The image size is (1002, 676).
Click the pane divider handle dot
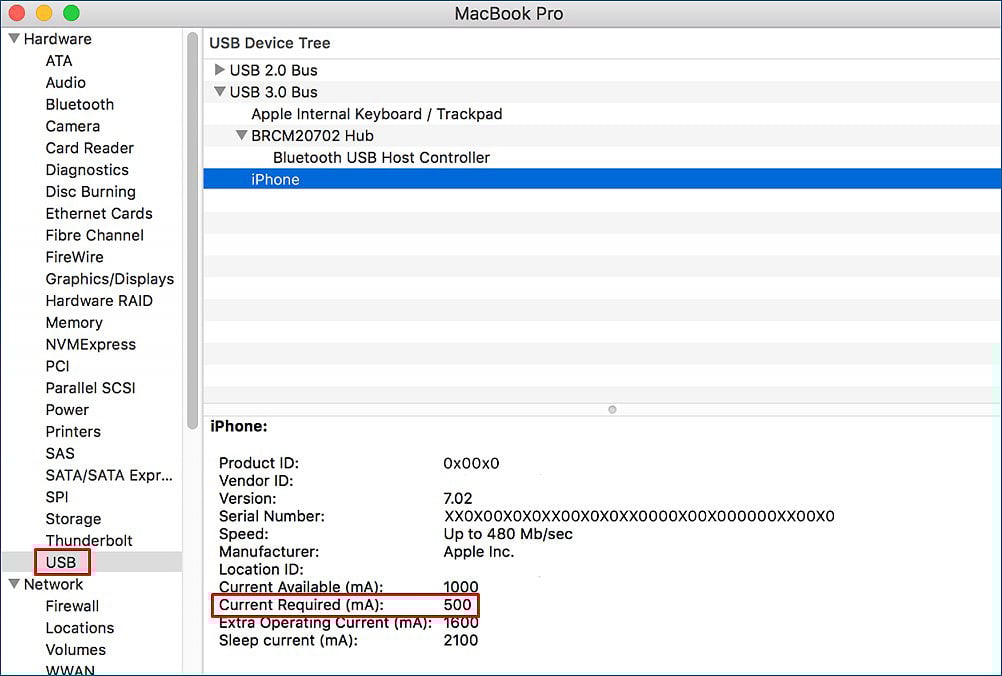612,410
